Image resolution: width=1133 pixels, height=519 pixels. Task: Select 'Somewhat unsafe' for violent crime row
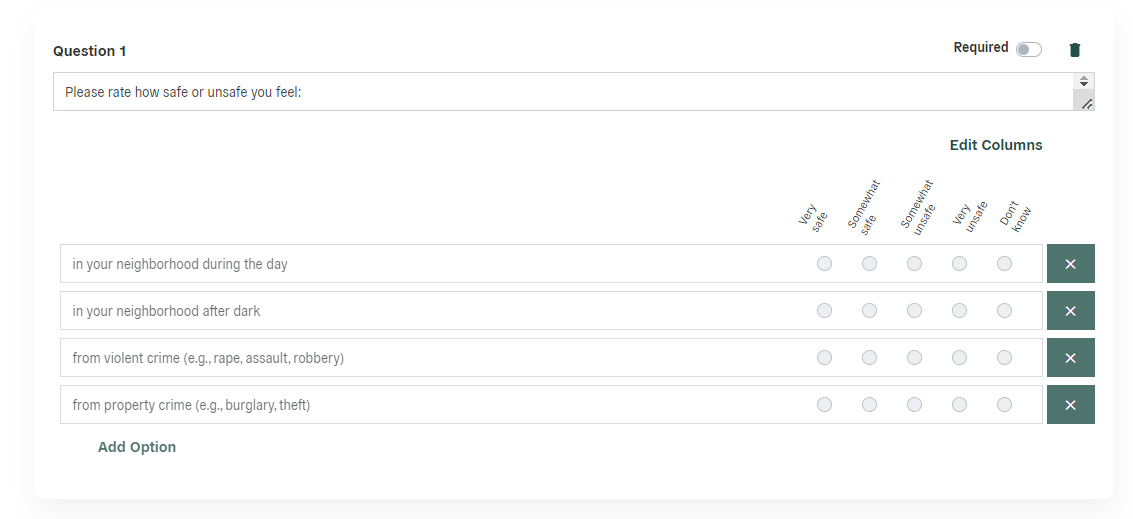click(914, 358)
